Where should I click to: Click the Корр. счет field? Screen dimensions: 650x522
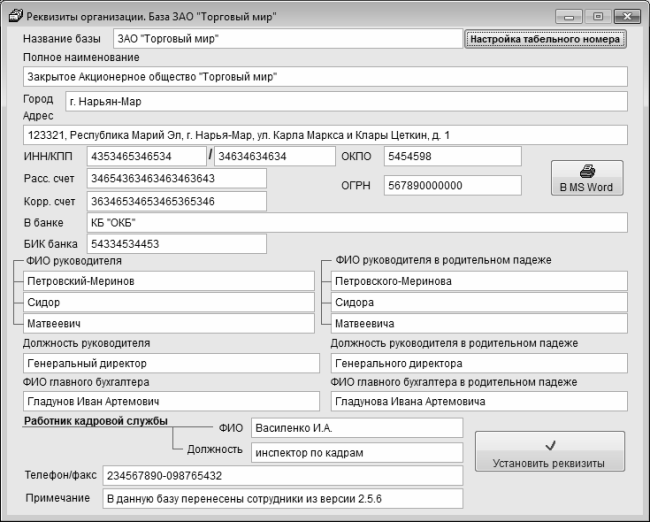point(177,201)
